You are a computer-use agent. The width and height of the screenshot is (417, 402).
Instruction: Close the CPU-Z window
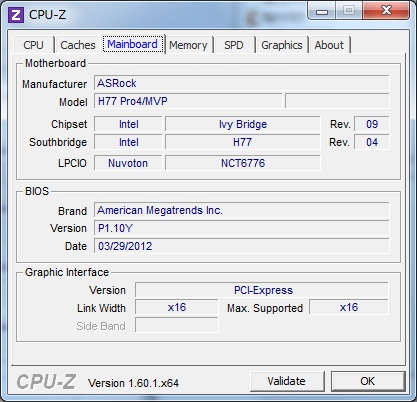pos(386,10)
